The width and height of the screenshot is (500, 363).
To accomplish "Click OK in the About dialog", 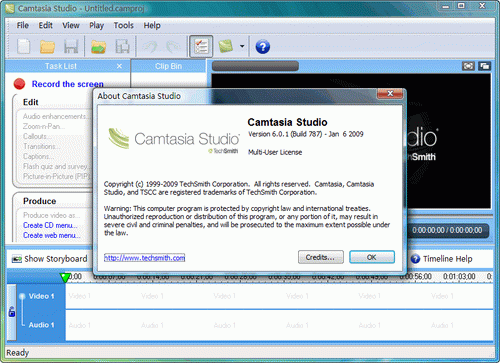I will tap(372, 257).
